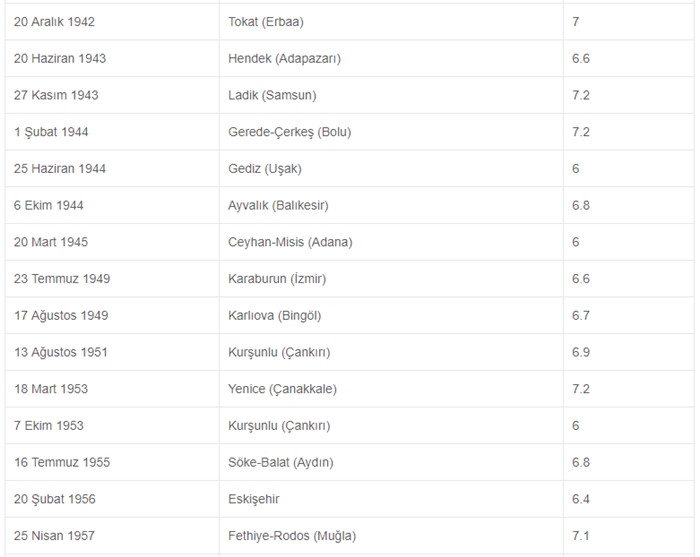Select the Gerede-Çerkeş (Bolu) cell

click(x=289, y=132)
